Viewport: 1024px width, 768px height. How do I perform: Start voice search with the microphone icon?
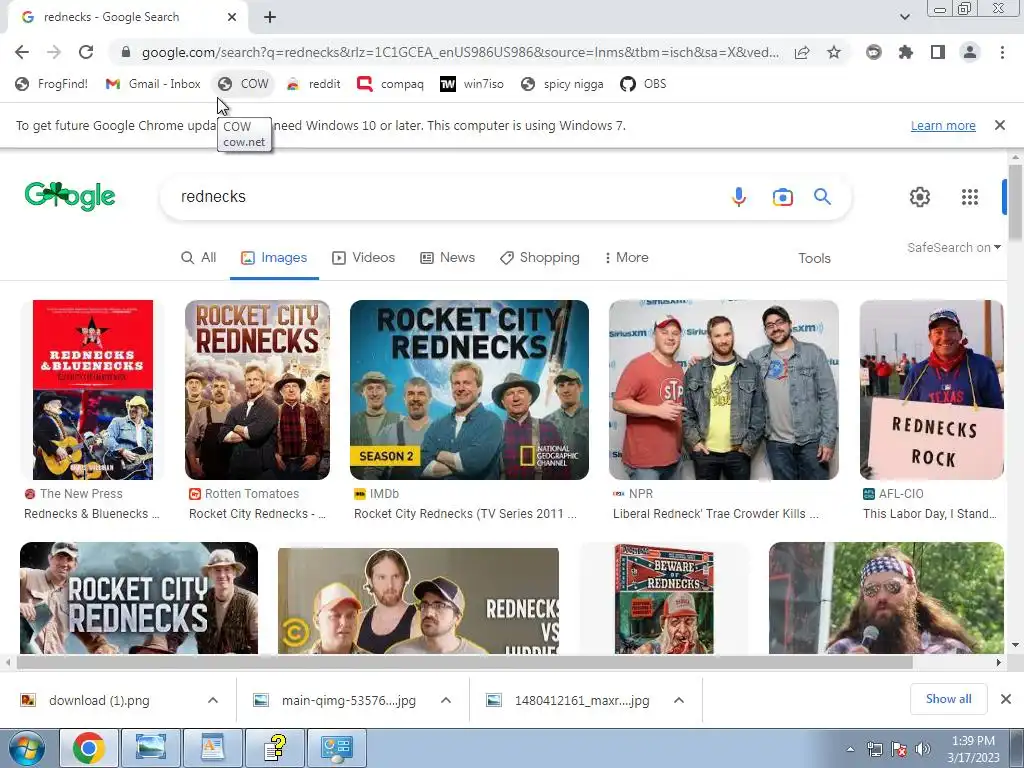click(739, 197)
